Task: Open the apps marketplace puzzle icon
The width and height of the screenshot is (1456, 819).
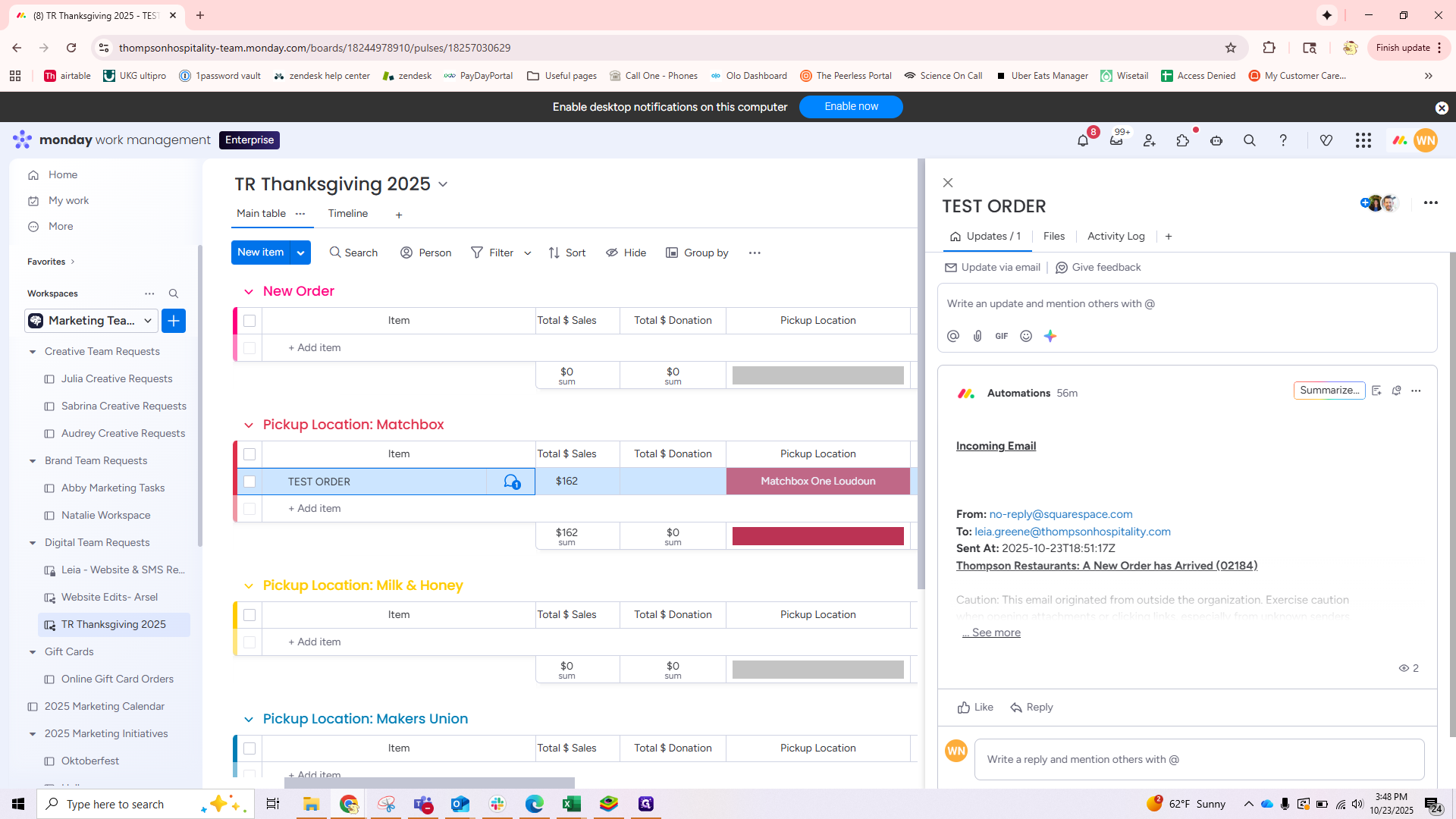Action: 1183,141
